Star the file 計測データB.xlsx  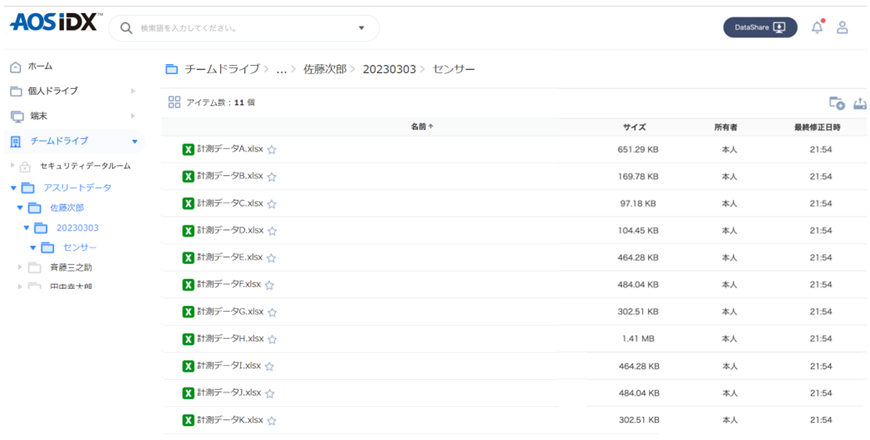[x=271, y=177]
